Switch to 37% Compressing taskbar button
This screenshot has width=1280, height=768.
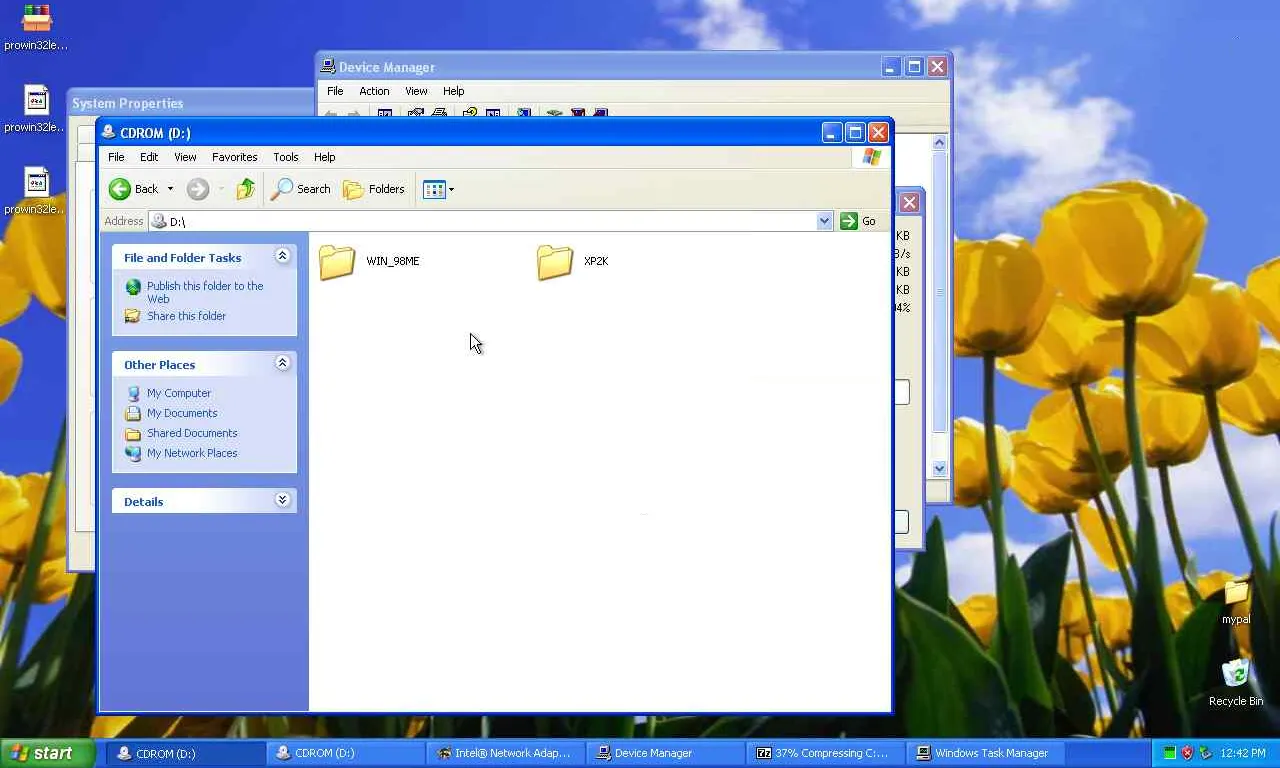[x=826, y=753]
